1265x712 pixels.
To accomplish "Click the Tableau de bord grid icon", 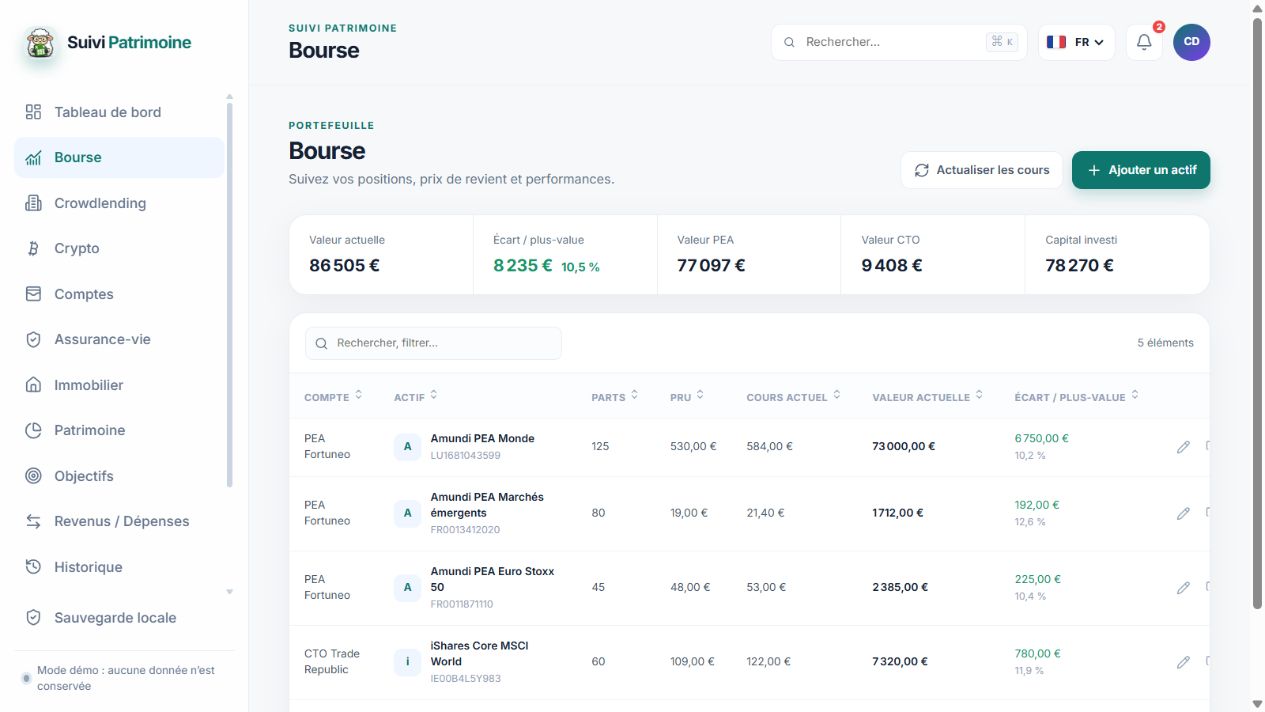I will 33,112.
